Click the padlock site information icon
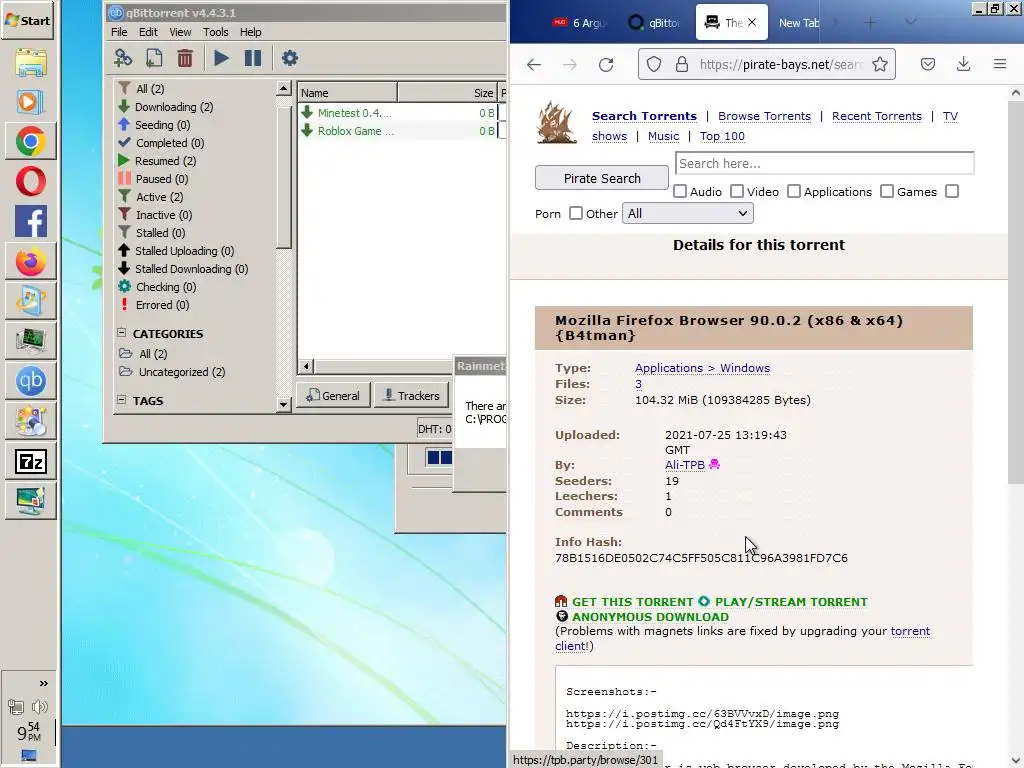Image resolution: width=1024 pixels, height=768 pixels. coord(682,64)
